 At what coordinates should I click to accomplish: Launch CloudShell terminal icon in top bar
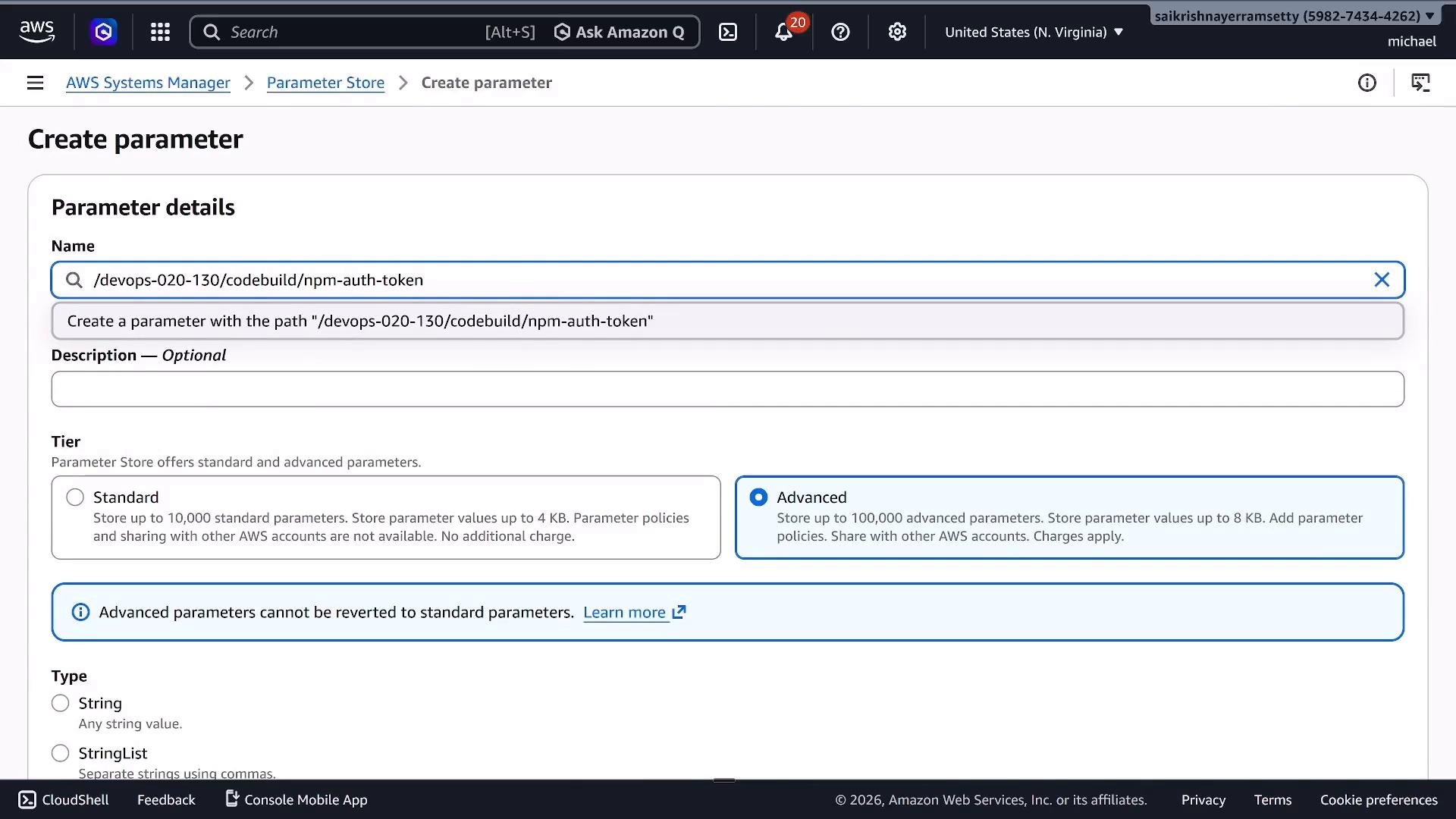(x=728, y=32)
